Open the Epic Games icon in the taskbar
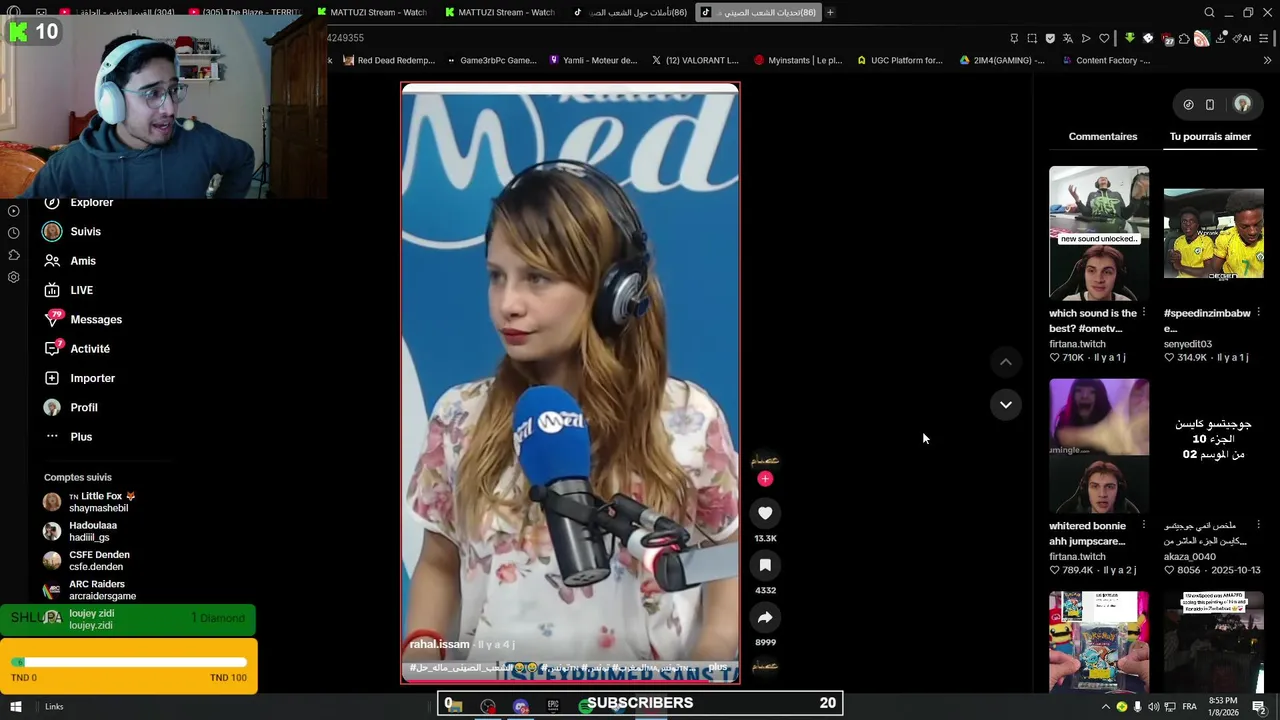This screenshot has height=720, width=1280. (553, 706)
